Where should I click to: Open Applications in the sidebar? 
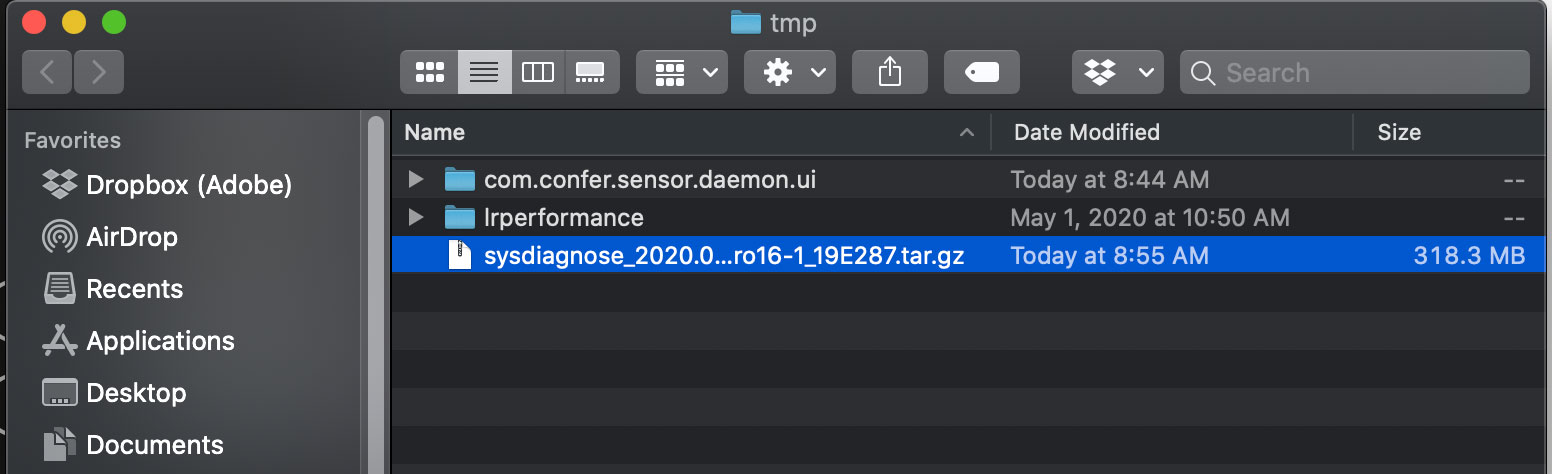click(x=160, y=341)
